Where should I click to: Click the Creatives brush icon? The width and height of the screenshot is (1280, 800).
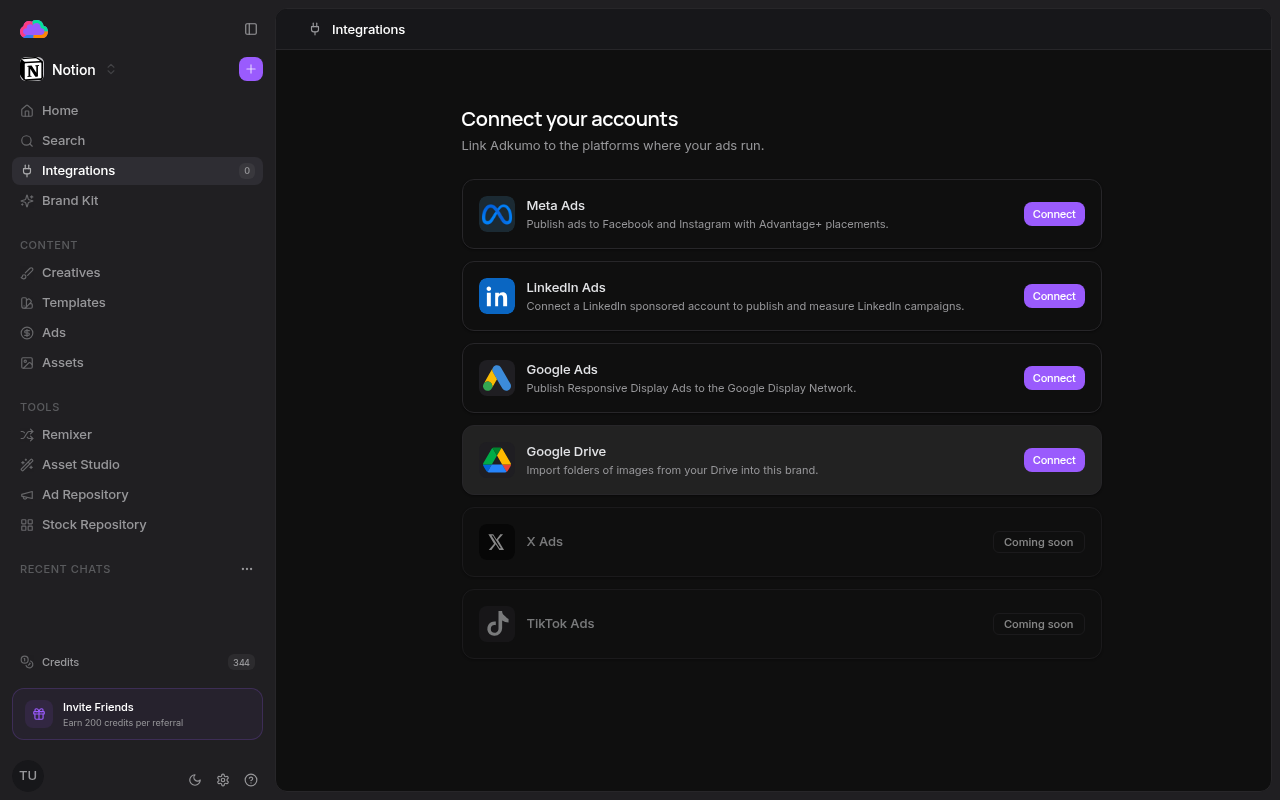pos(27,273)
